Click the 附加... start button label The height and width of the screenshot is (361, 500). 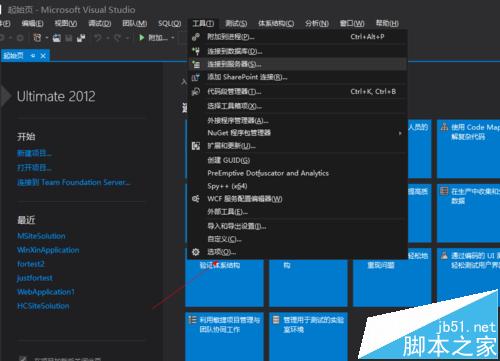point(158,38)
